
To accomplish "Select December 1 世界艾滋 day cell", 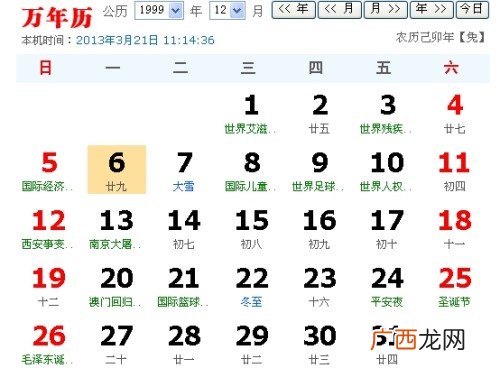I will (x=251, y=113).
